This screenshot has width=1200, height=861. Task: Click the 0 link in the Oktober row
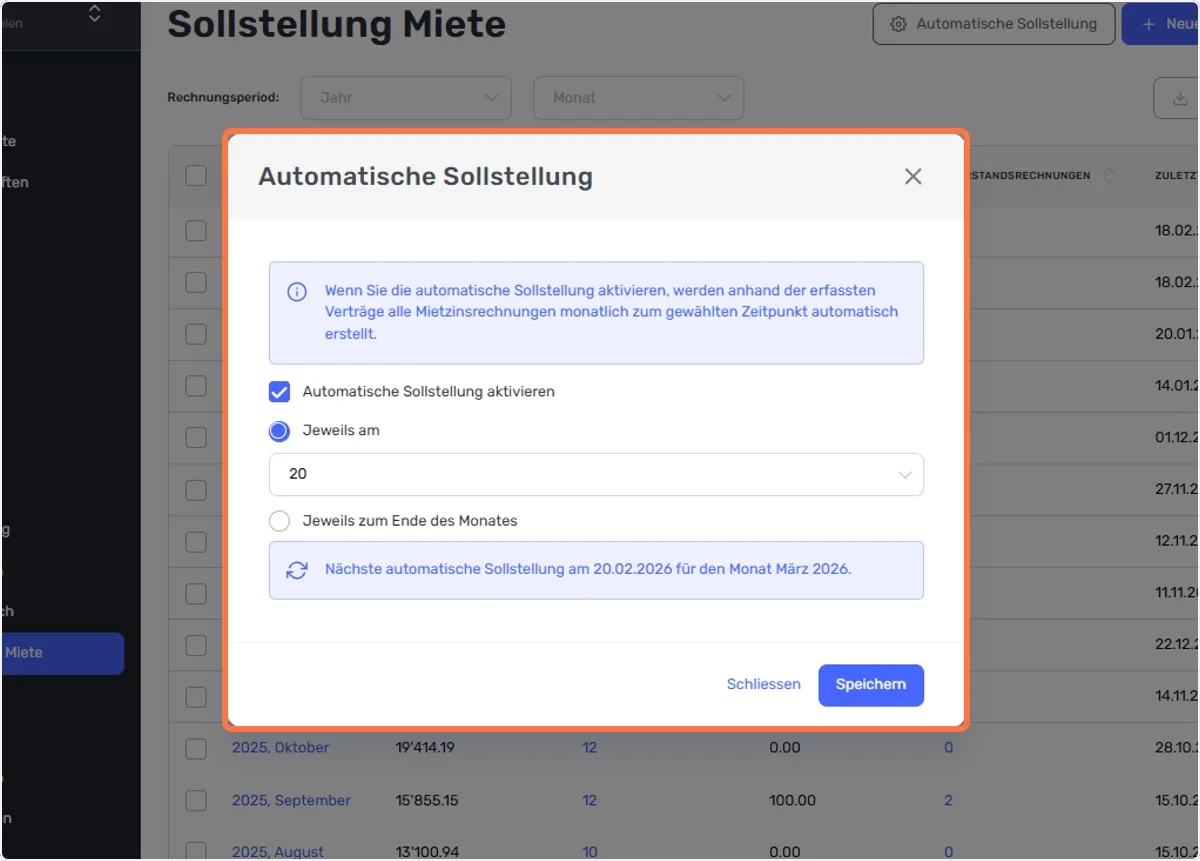[x=948, y=748]
